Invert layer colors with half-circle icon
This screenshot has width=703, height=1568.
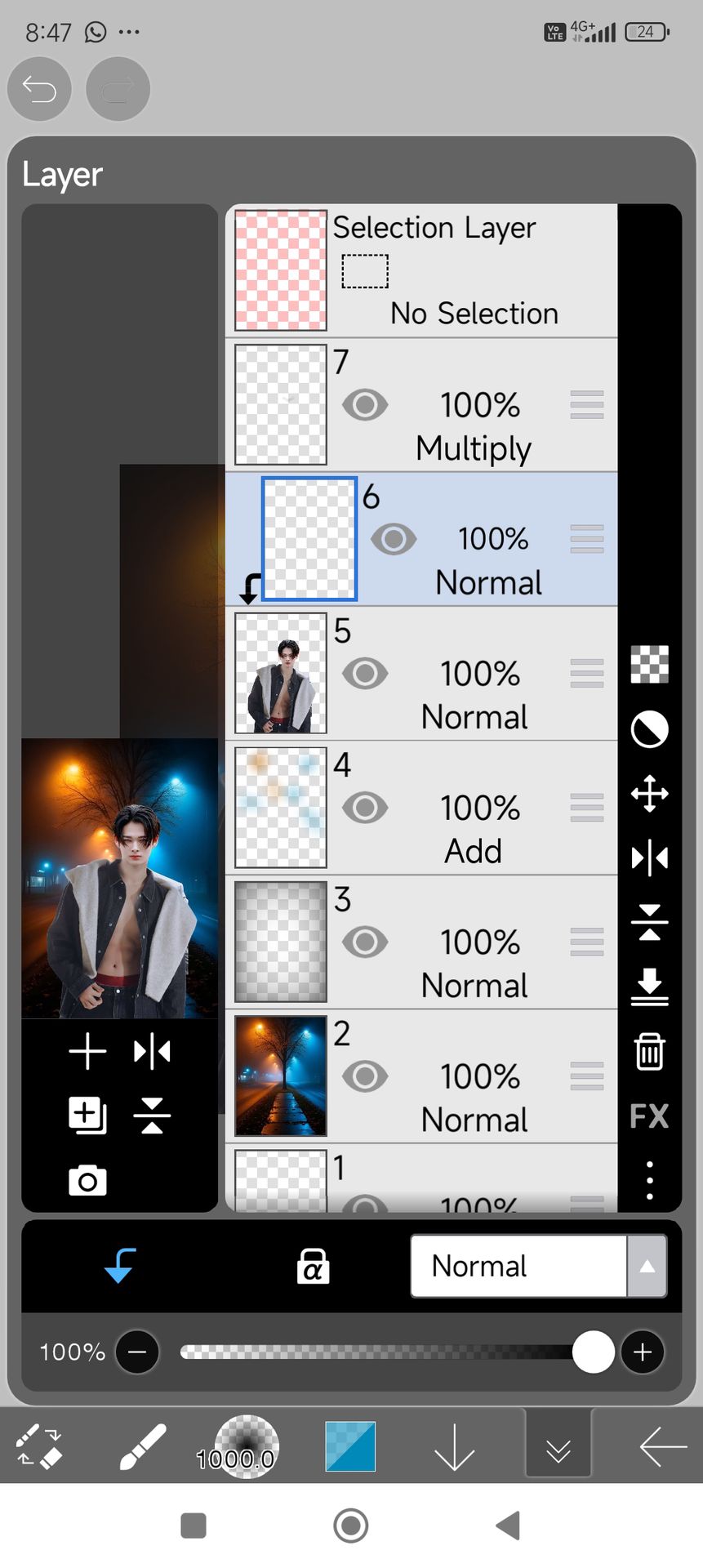click(650, 728)
